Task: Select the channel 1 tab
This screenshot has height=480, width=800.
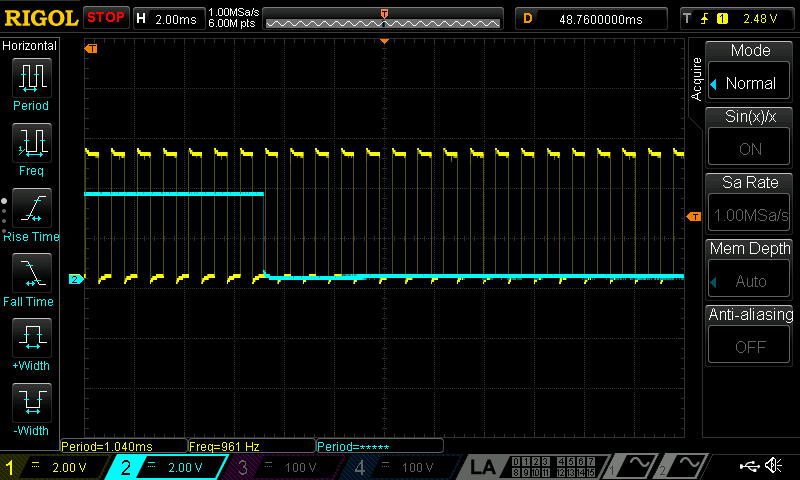Action: click(55, 467)
